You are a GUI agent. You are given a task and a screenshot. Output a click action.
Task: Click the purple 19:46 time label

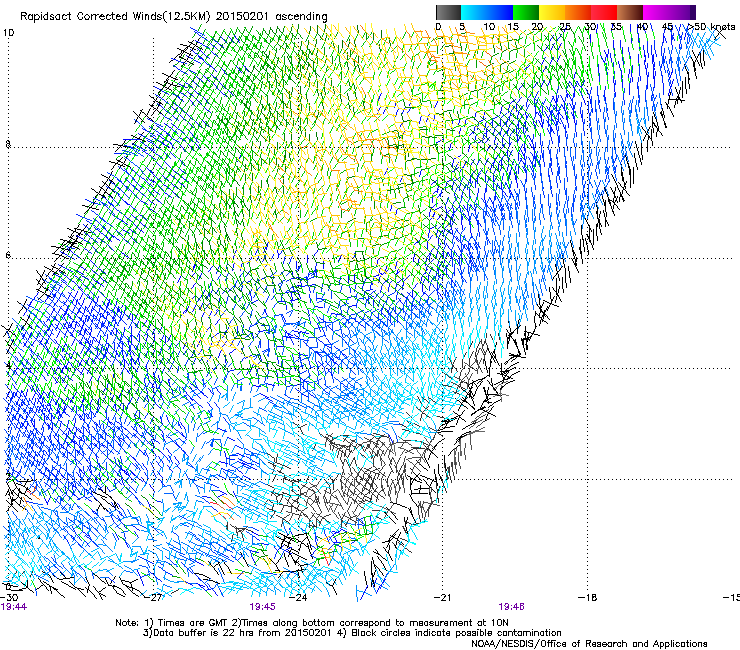point(512,607)
